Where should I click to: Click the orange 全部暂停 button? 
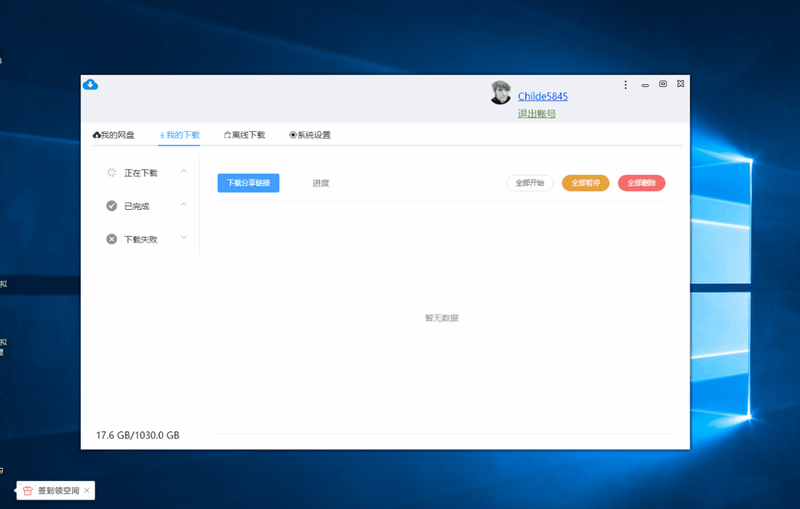(586, 183)
